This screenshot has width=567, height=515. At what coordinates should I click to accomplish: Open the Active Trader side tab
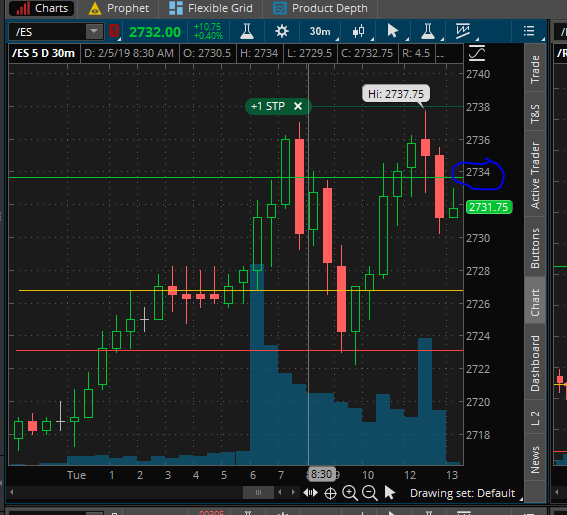535,175
